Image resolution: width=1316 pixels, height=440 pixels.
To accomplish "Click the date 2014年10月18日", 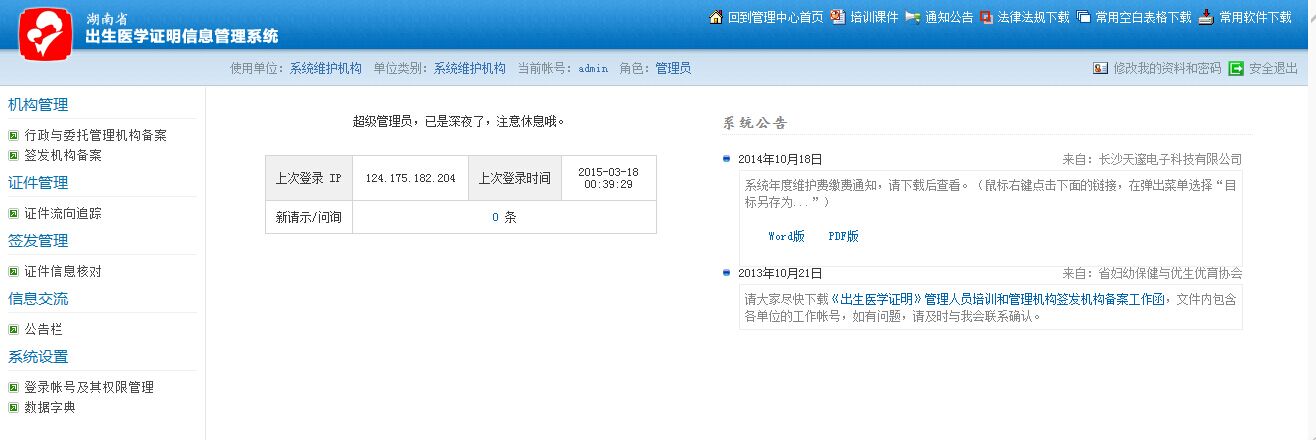I will point(780,159).
